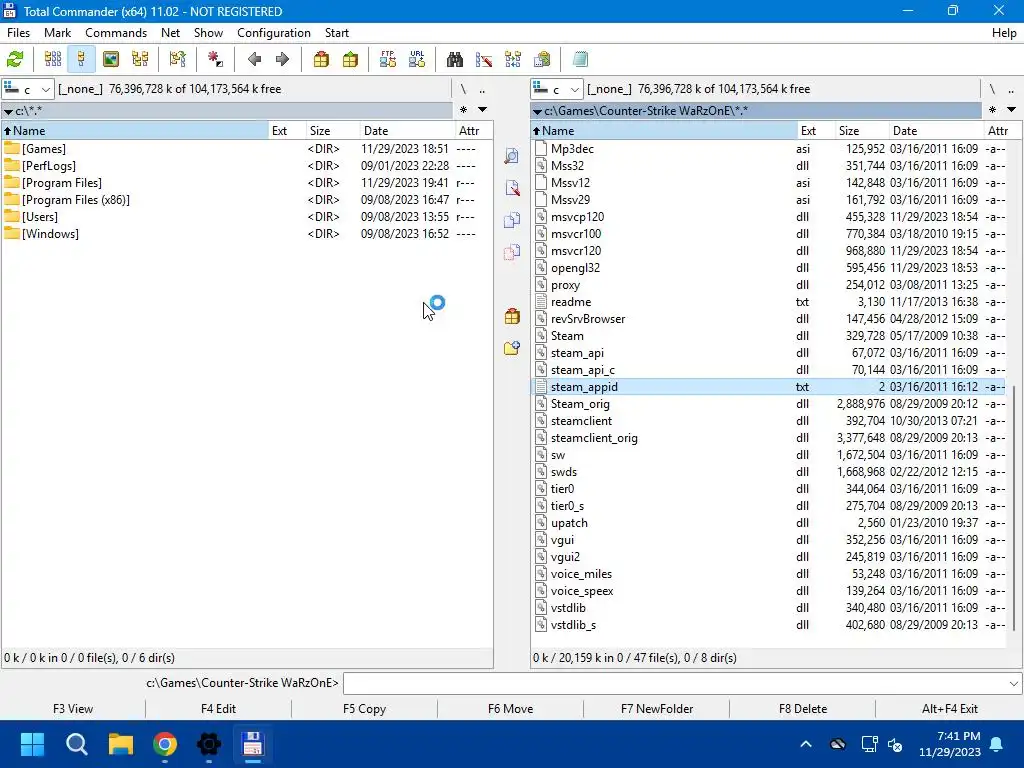
Task: Click the red asterisk filter toolbar icon
Action: tap(215, 59)
